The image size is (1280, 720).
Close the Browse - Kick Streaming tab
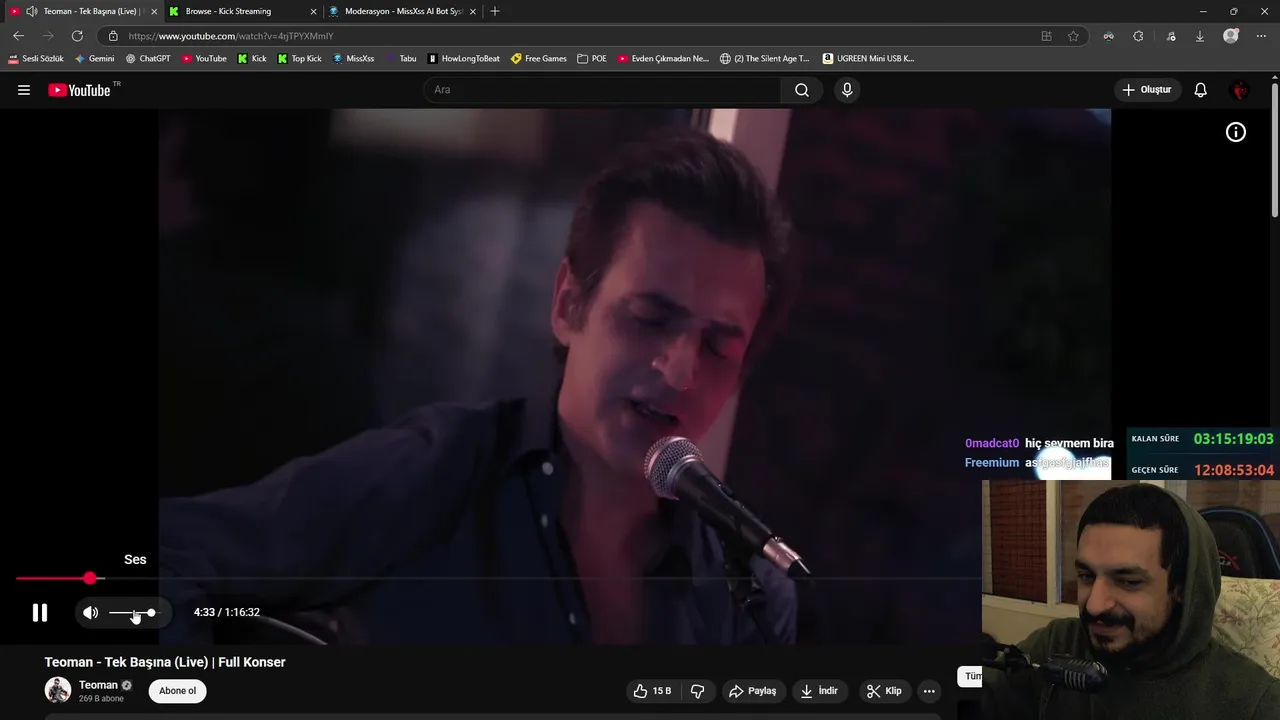tap(313, 11)
